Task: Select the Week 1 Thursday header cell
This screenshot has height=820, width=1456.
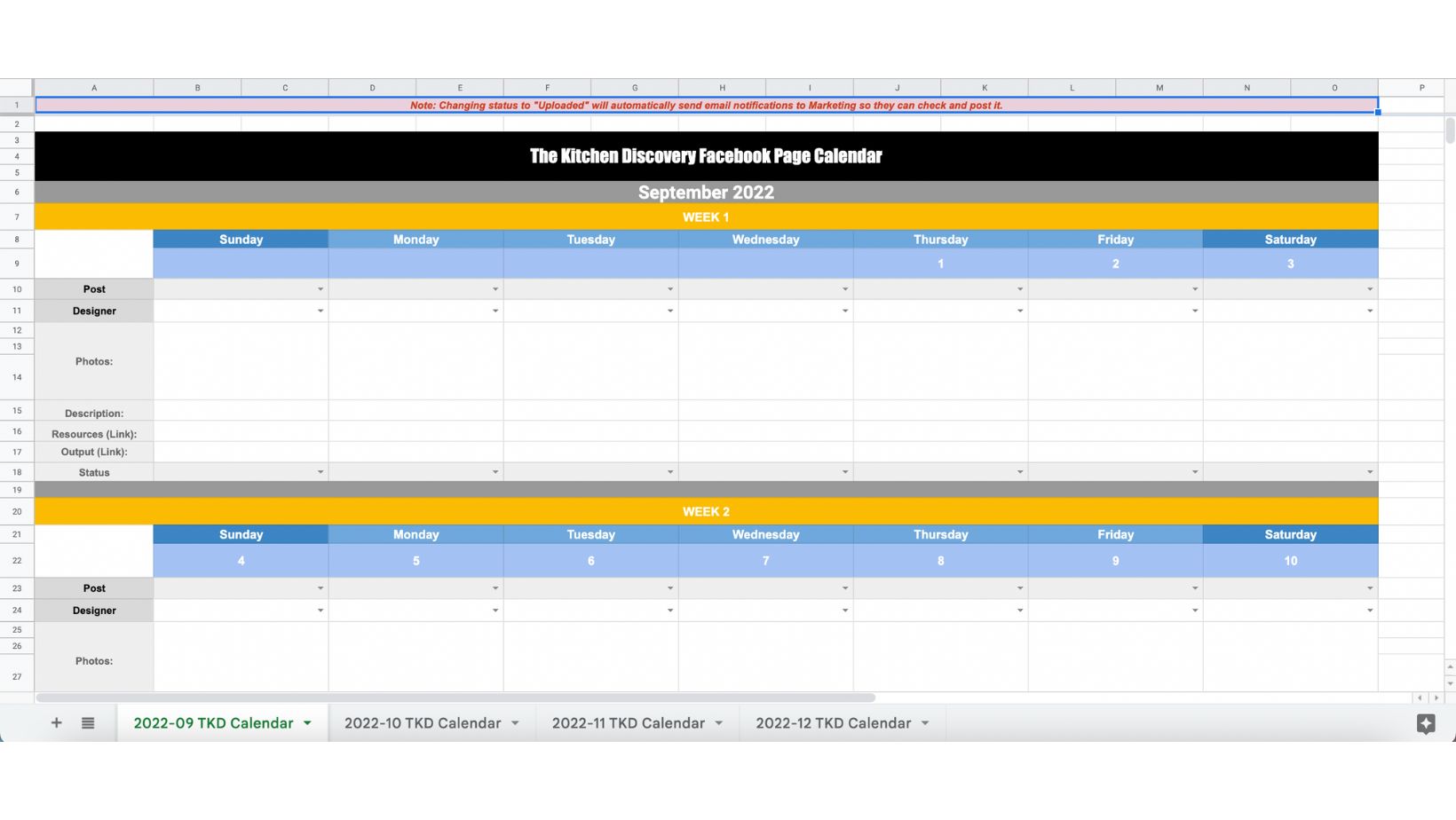Action: (940, 240)
